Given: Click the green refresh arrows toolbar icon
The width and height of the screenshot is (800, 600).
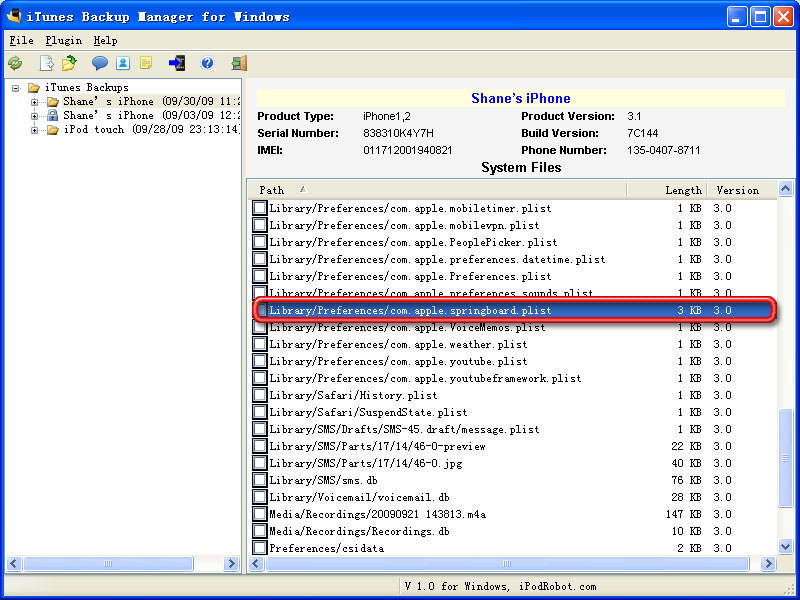Looking at the screenshot, I should pyautogui.click(x=15, y=63).
